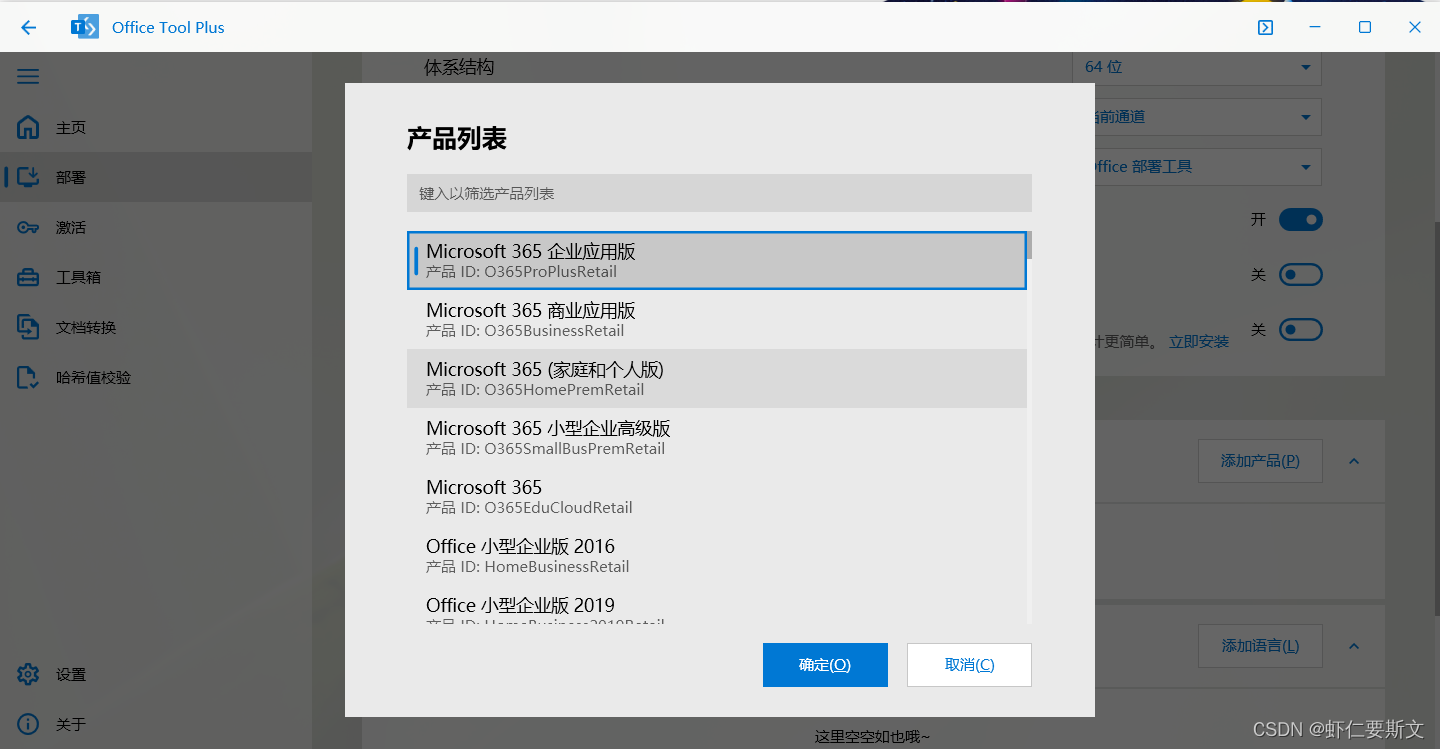Click the 取消(C) button
The height and width of the screenshot is (749, 1440).
tap(969, 665)
